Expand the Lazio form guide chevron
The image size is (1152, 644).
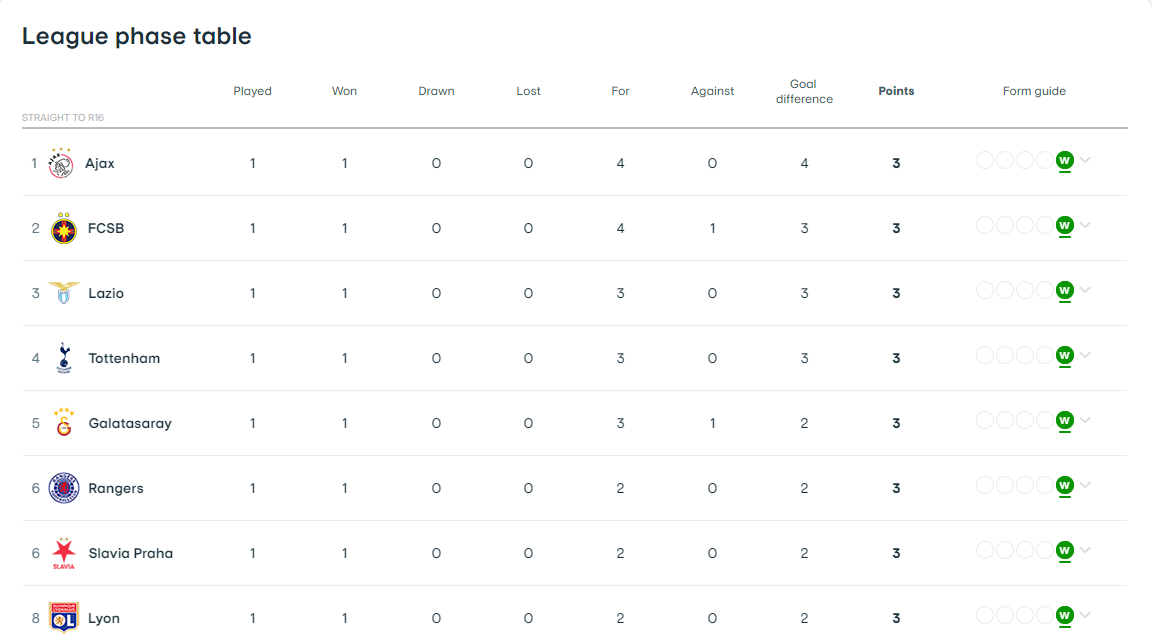pos(1085,290)
